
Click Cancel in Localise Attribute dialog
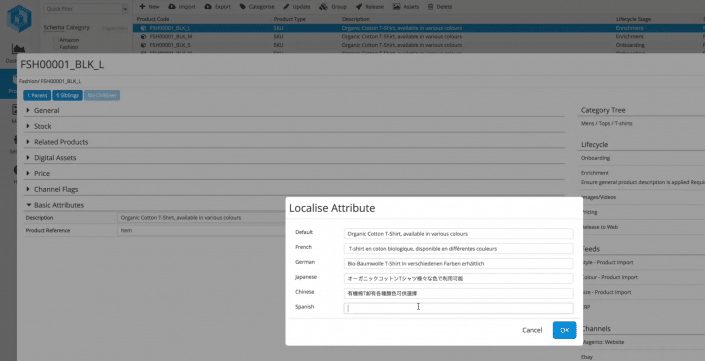coord(532,330)
